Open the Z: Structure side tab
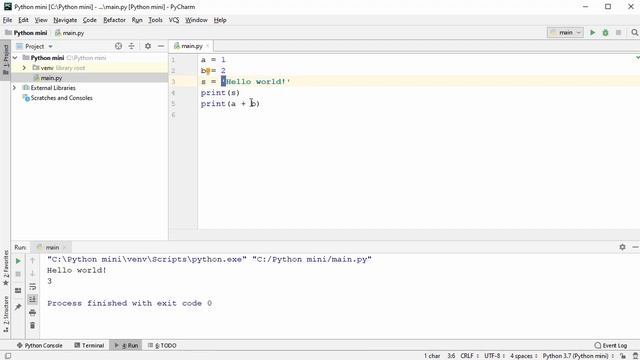640x360 pixels. 5,313
